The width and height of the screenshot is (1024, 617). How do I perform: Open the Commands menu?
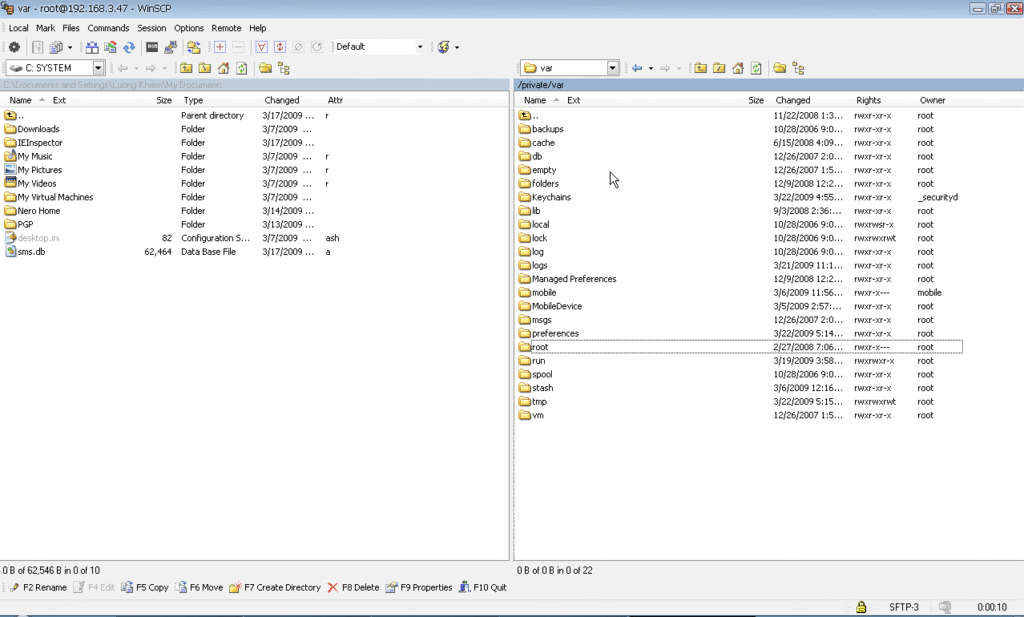click(x=108, y=28)
